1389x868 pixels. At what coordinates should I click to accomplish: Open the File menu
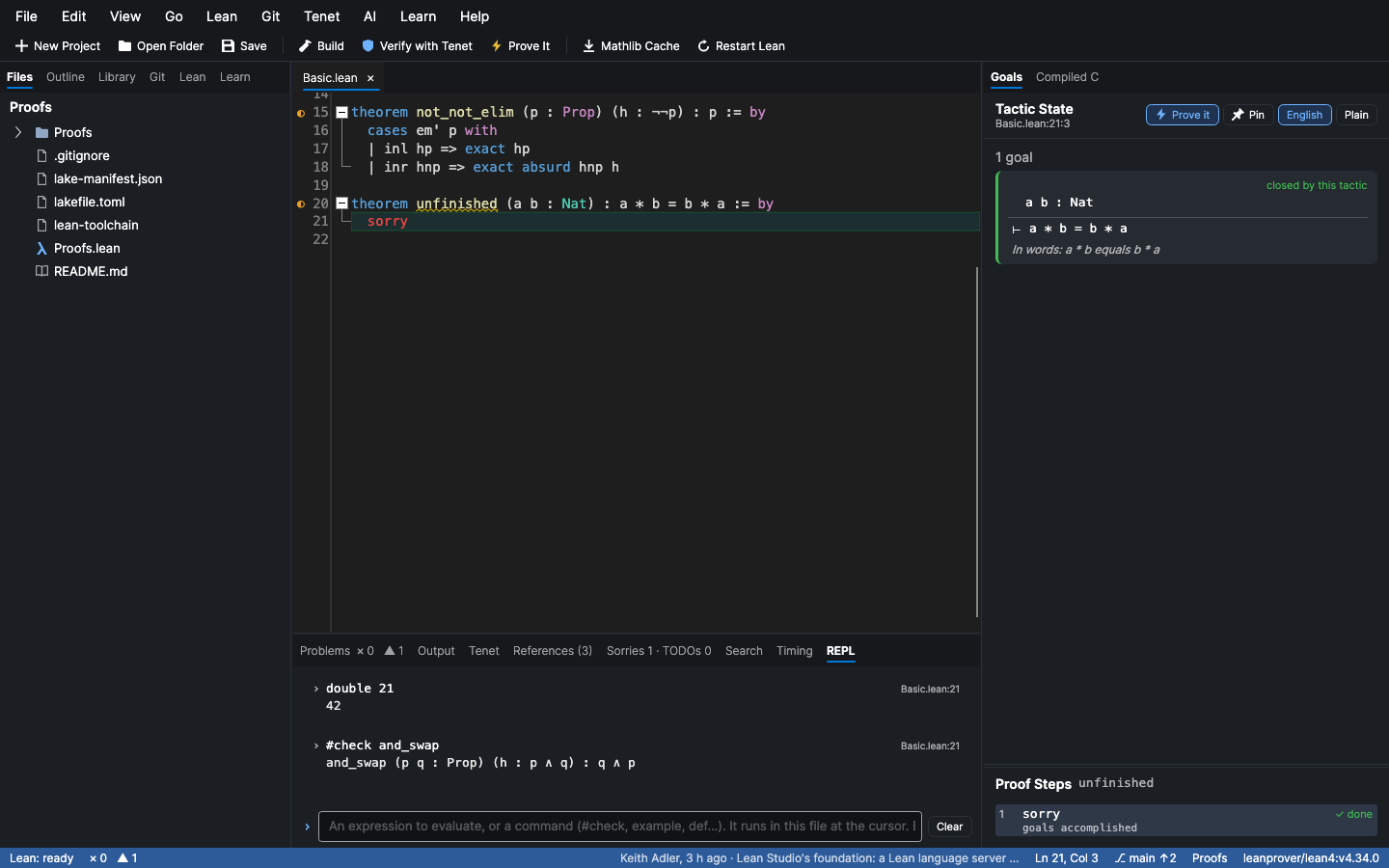pyautogui.click(x=26, y=16)
